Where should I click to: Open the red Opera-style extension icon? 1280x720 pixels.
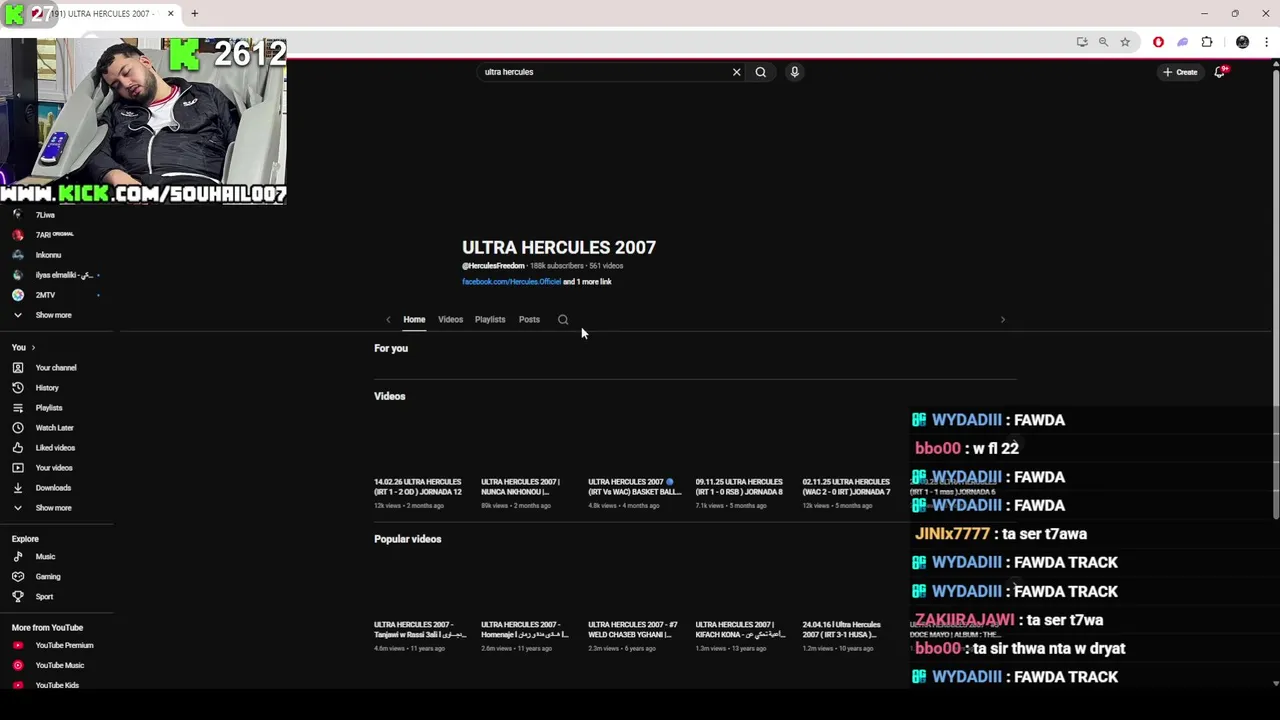(x=1158, y=42)
